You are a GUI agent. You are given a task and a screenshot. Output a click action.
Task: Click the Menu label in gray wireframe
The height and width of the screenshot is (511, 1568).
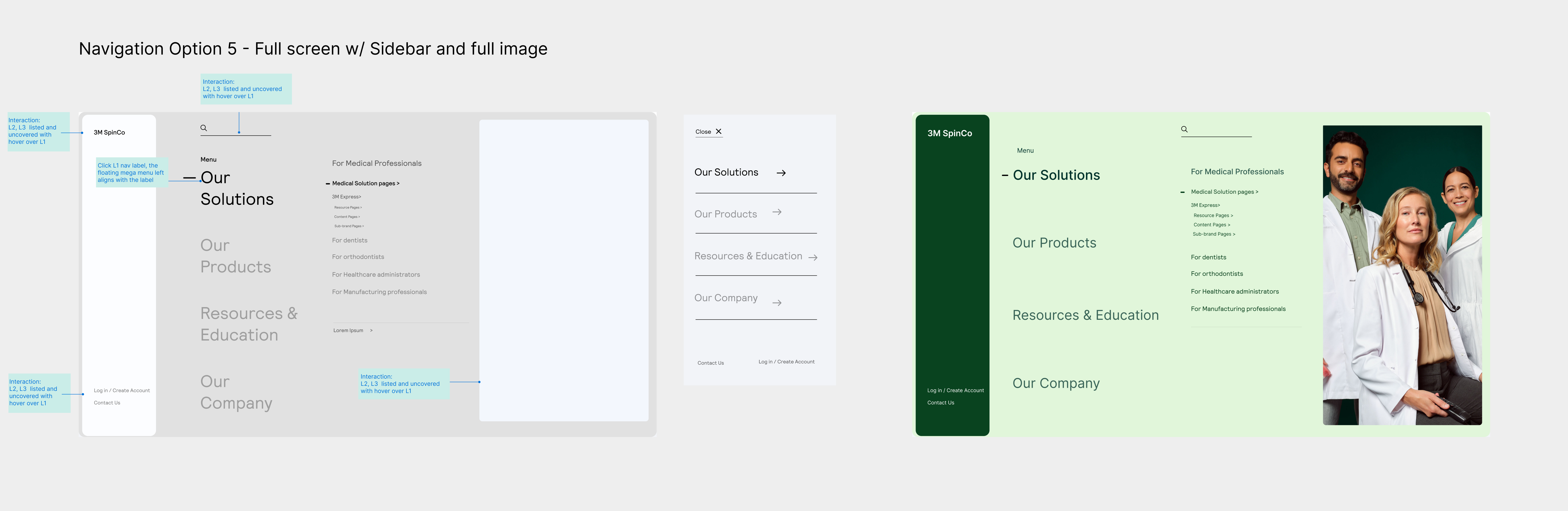[208, 159]
